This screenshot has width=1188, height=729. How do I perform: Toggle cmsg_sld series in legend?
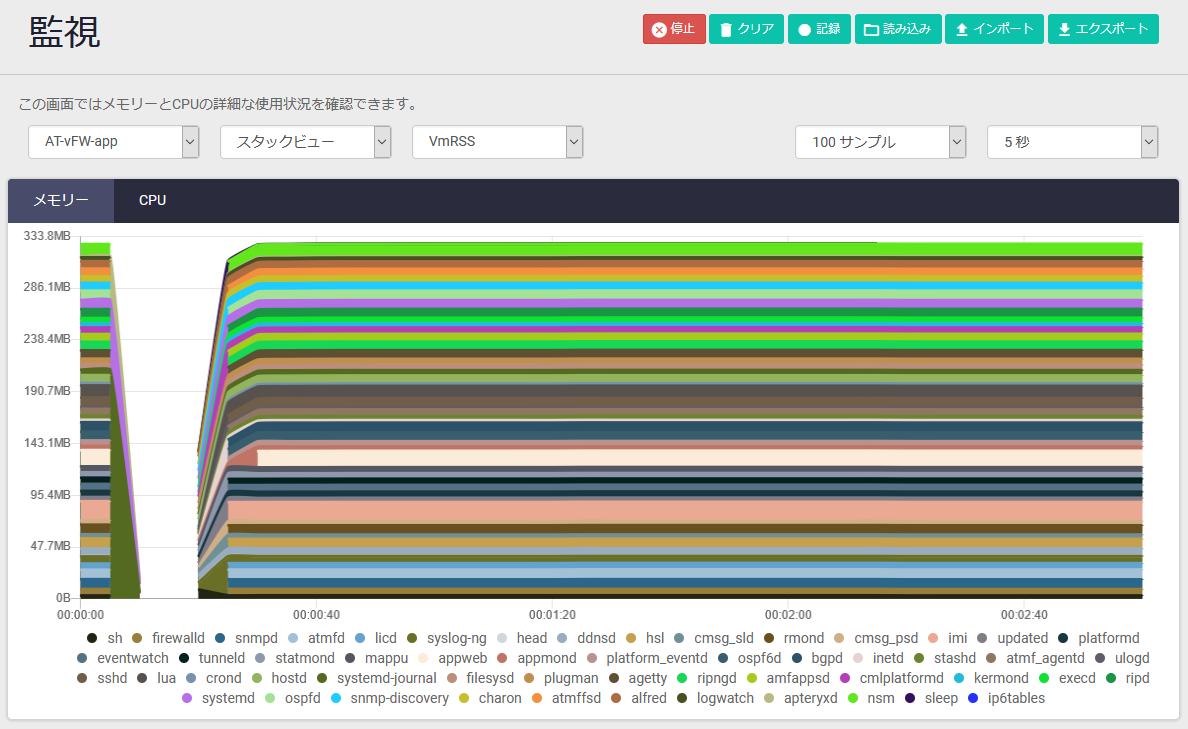click(714, 638)
